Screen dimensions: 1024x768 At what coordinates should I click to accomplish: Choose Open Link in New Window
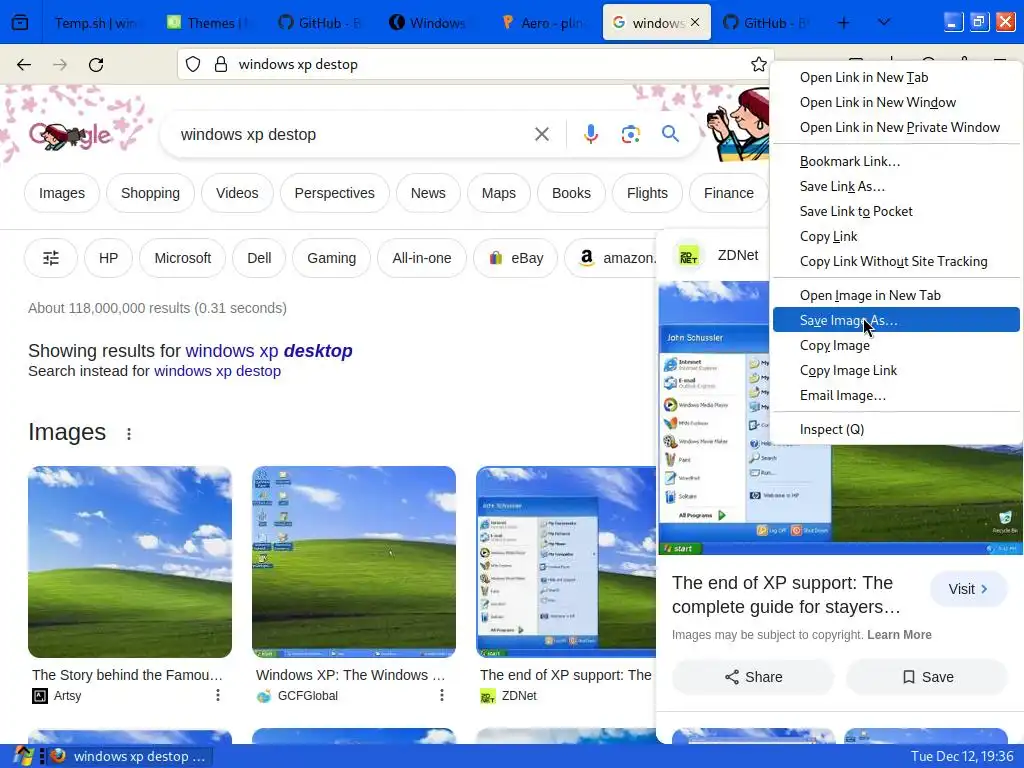pyautogui.click(x=896, y=103)
